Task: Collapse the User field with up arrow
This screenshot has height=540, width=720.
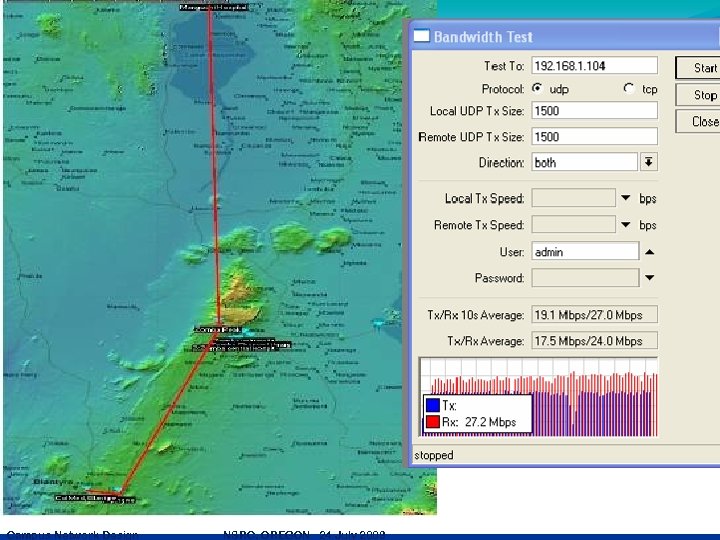Action: pyautogui.click(x=649, y=252)
